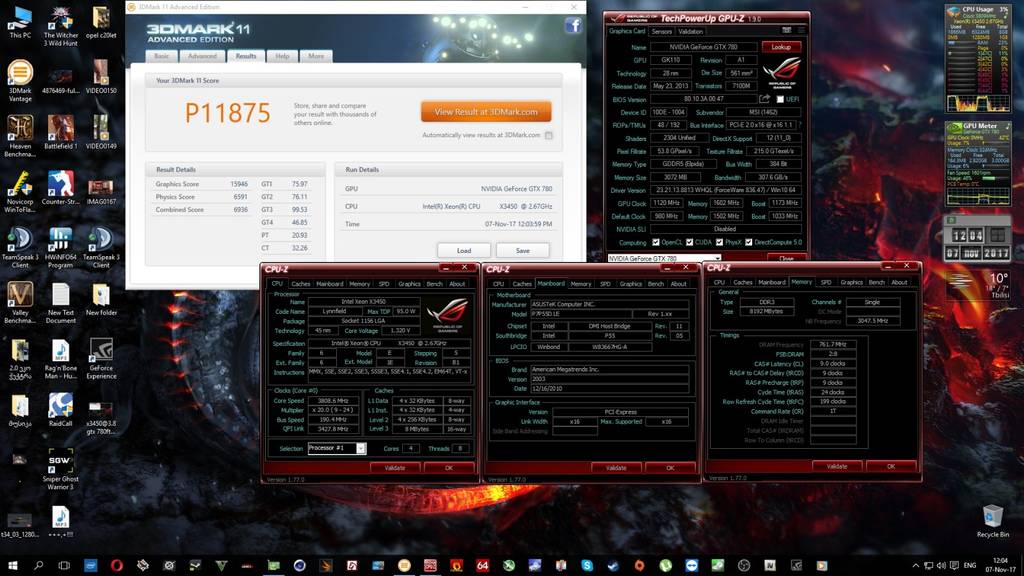This screenshot has height=576, width=1024.
Task: Launch the Valley Benchmark desktop icon
Action: [x=20, y=302]
